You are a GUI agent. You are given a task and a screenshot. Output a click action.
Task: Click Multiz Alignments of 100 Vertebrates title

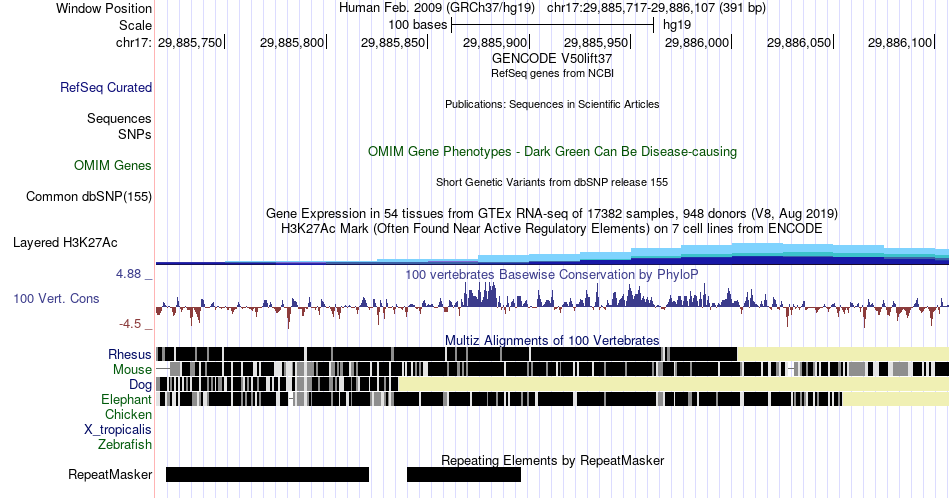tap(552, 340)
